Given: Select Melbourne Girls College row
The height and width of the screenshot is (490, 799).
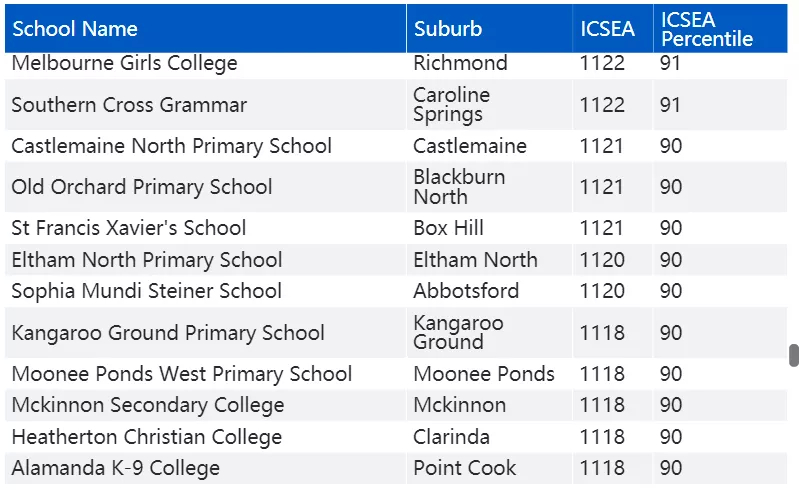Looking at the screenshot, I should (396, 64).
